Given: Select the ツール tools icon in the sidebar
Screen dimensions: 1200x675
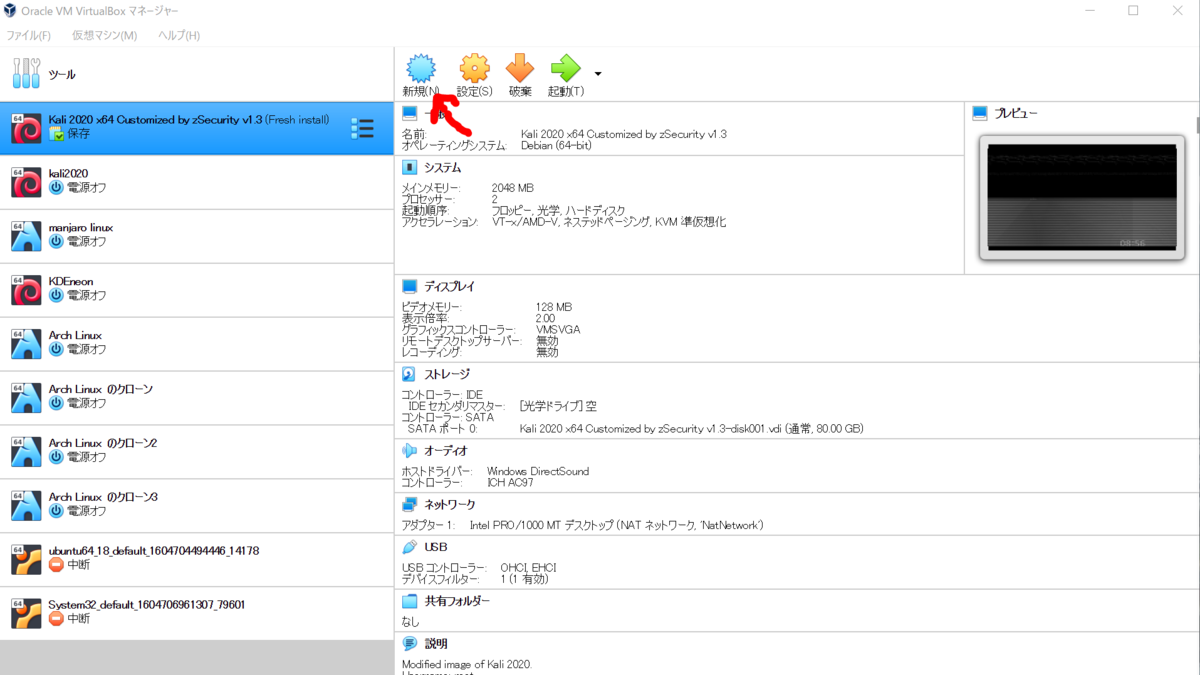Looking at the screenshot, I should (24, 73).
